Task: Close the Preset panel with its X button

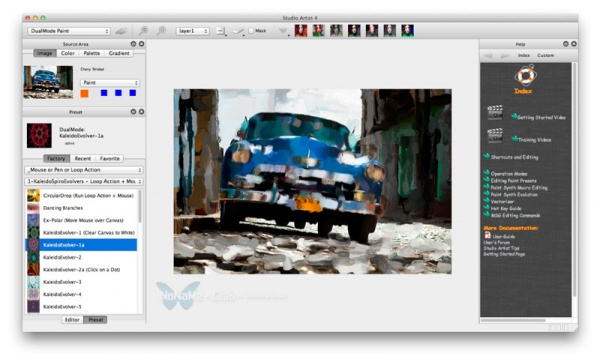Action: (141, 112)
